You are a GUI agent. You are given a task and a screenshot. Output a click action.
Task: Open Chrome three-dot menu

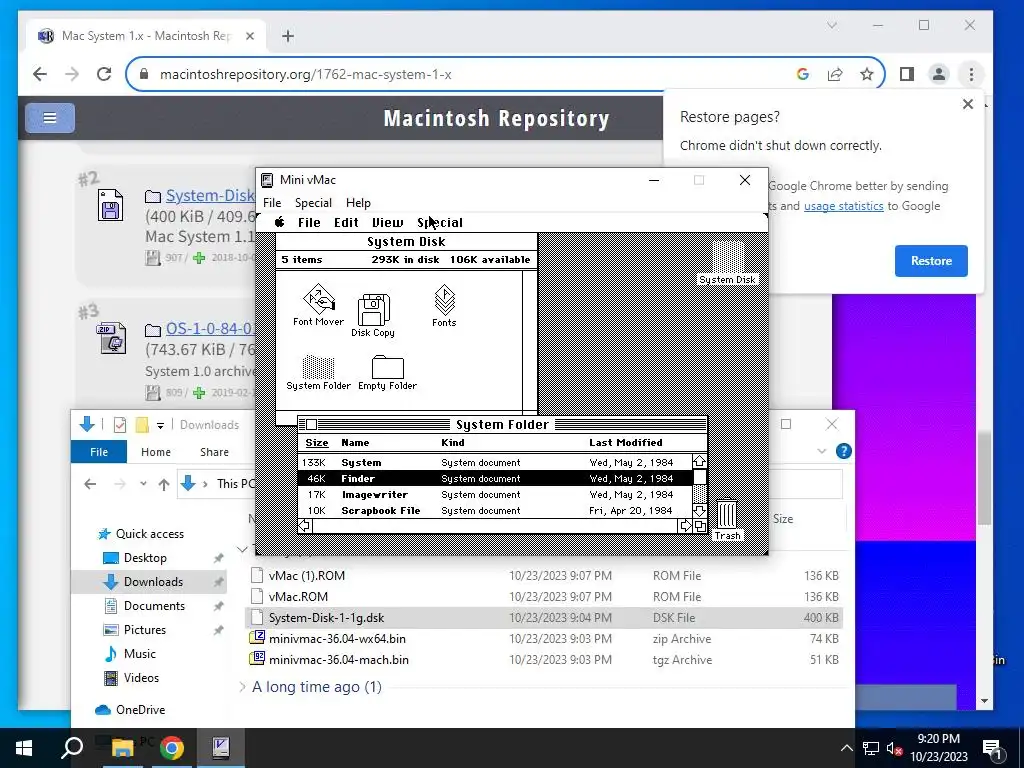point(971,74)
